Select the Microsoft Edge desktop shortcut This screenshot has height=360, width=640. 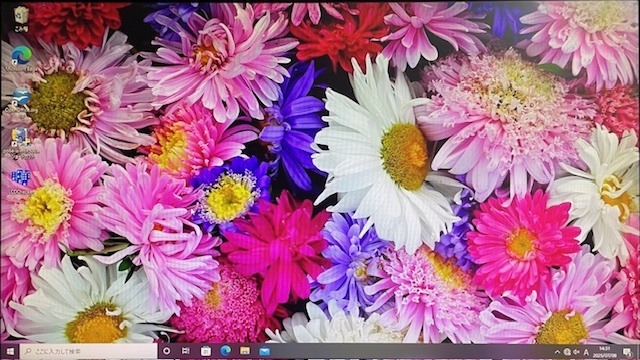coord(21,58)
